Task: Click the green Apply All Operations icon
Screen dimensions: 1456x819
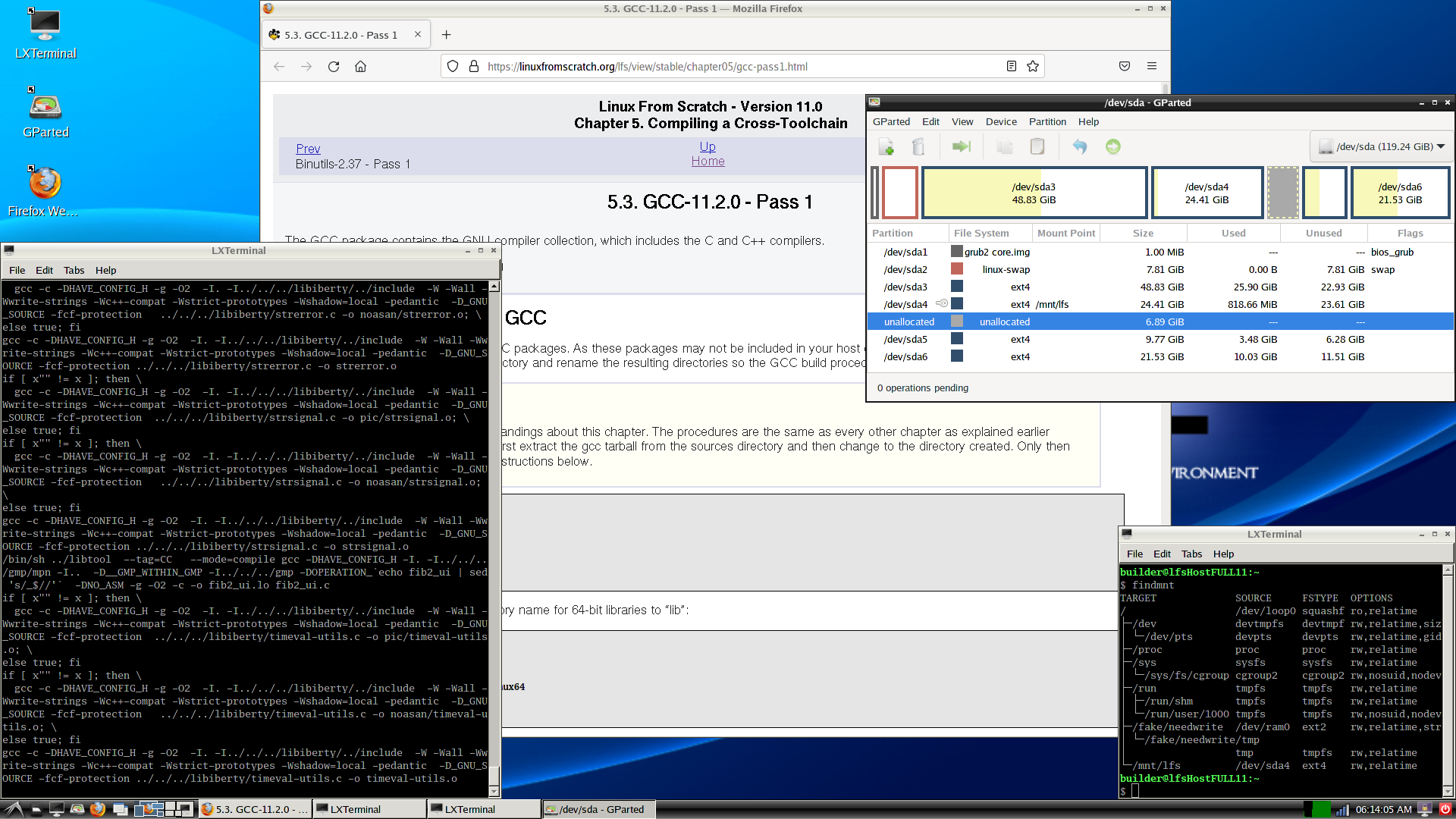Action: pyautogui.click(x=1112, y=147)
